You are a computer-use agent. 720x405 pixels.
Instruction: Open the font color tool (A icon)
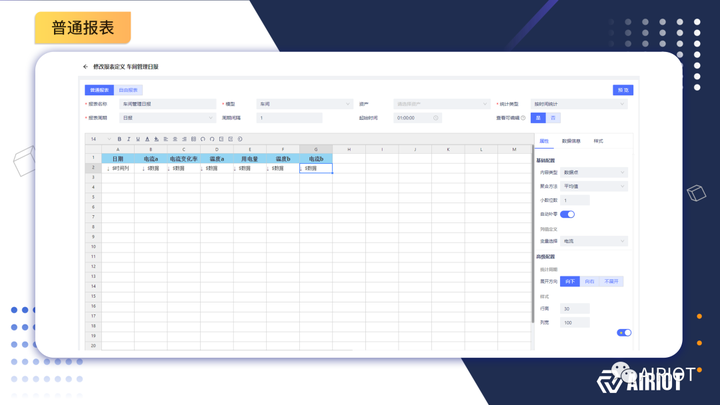click(x=147, y=139)
